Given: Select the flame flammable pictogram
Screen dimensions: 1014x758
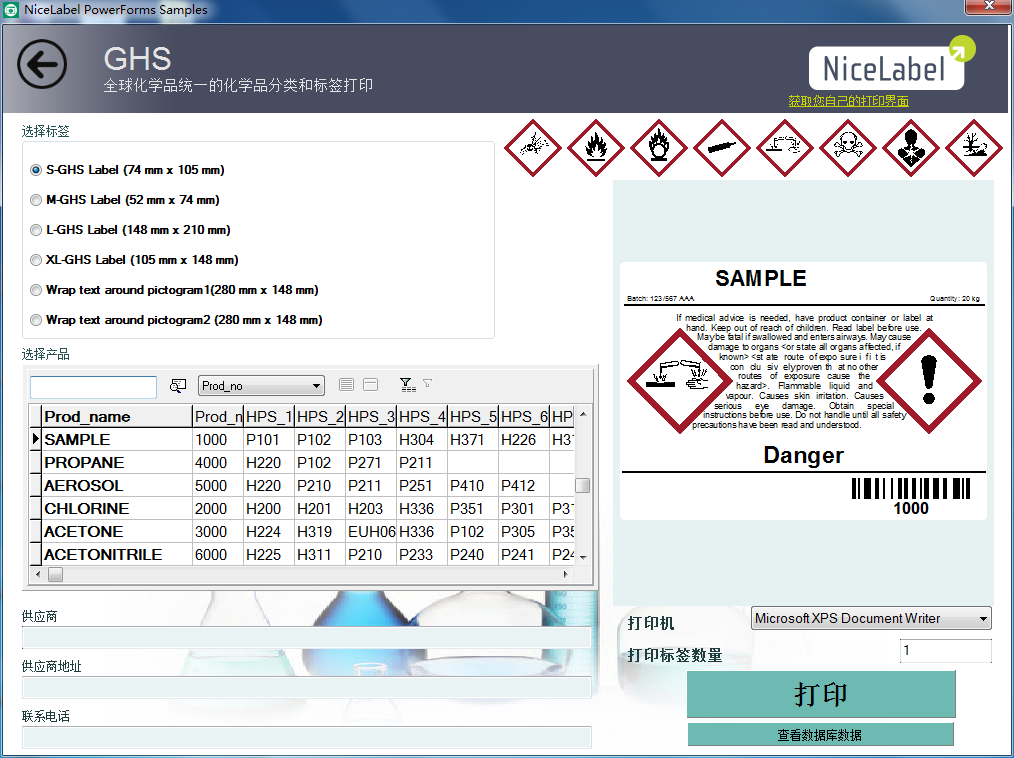Looking at the screenshot, I should pos(596,148).
